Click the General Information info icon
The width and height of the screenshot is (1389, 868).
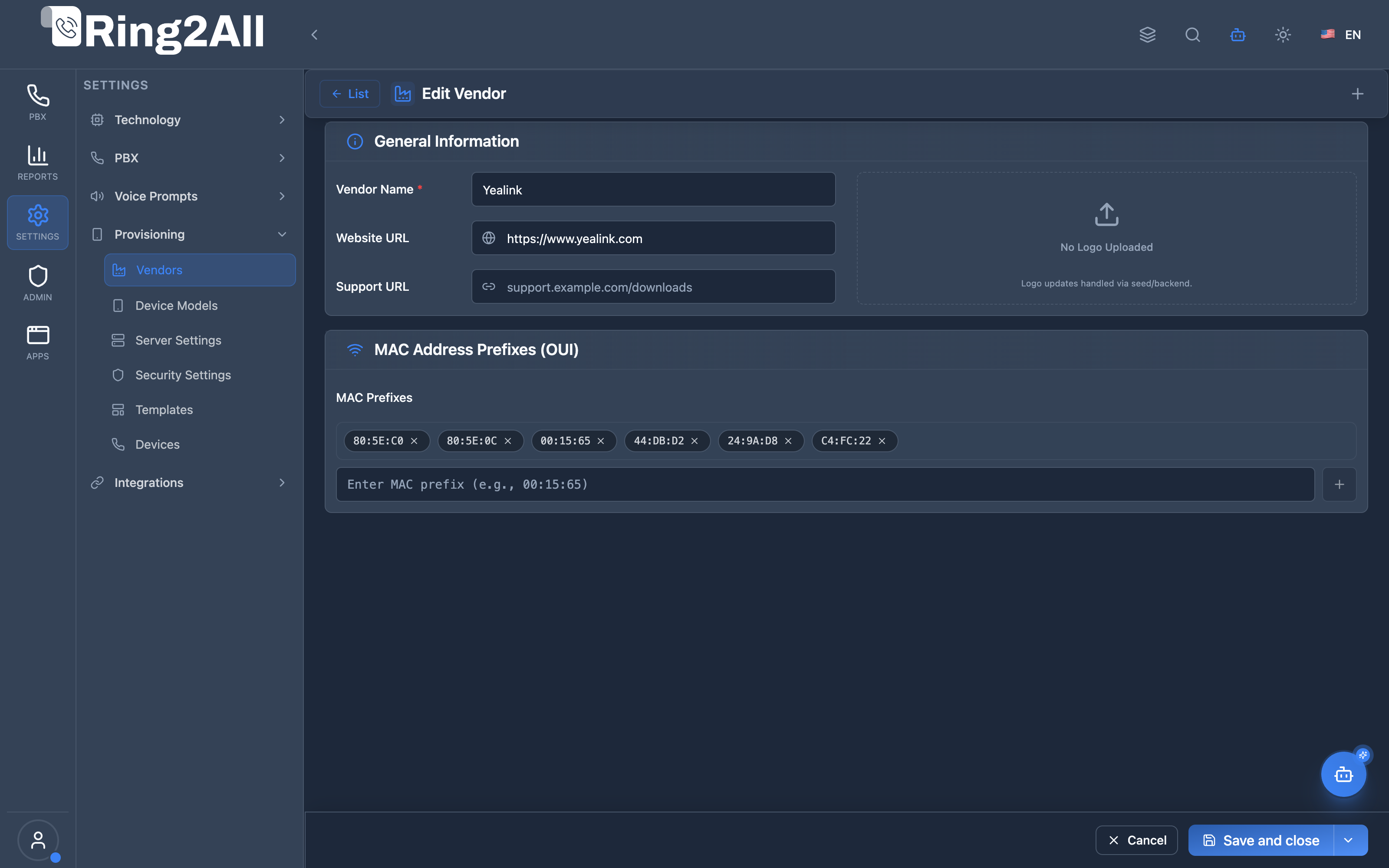tap(355, 141)
